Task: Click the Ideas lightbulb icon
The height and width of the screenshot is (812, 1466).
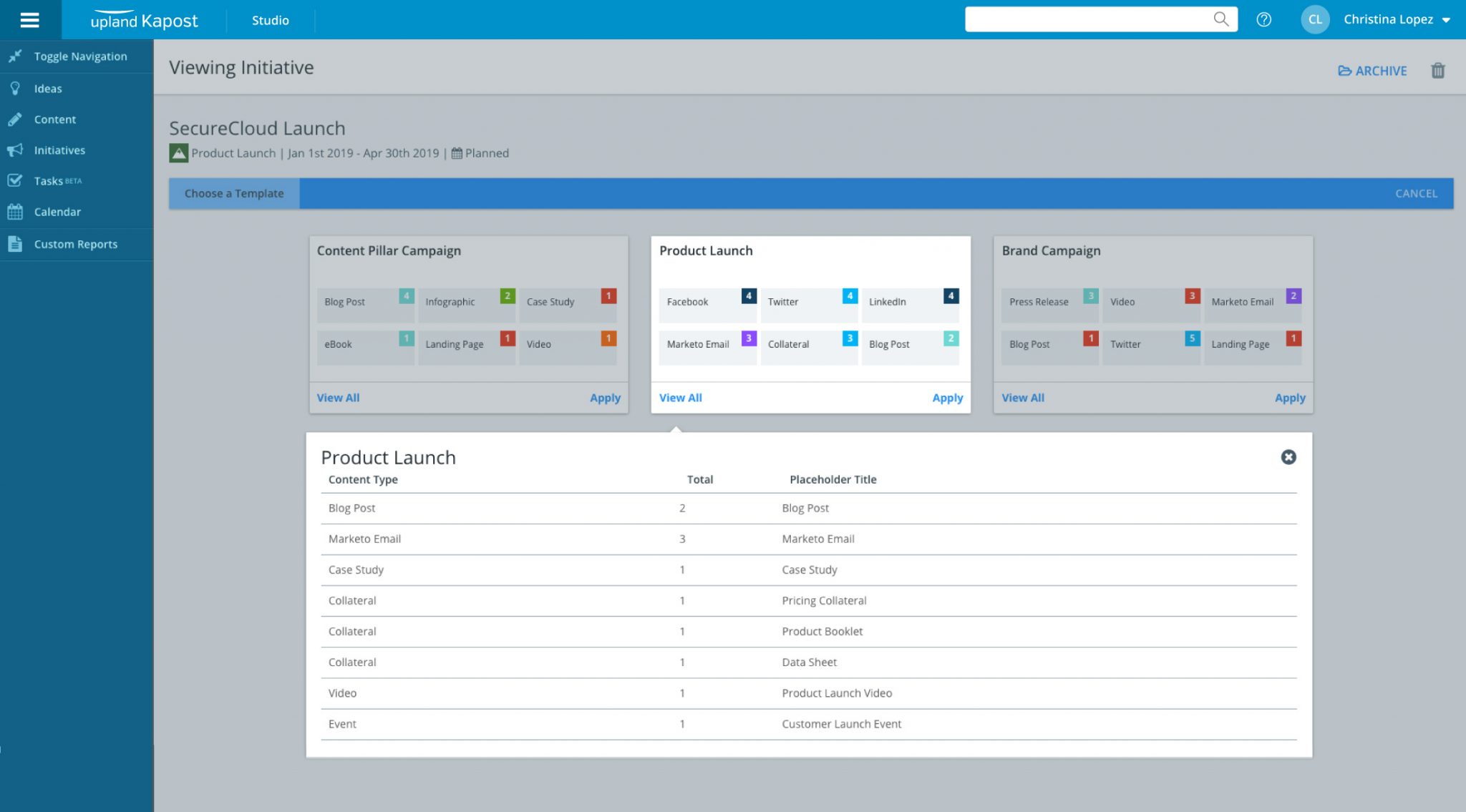Action: [x=15, y=89]
